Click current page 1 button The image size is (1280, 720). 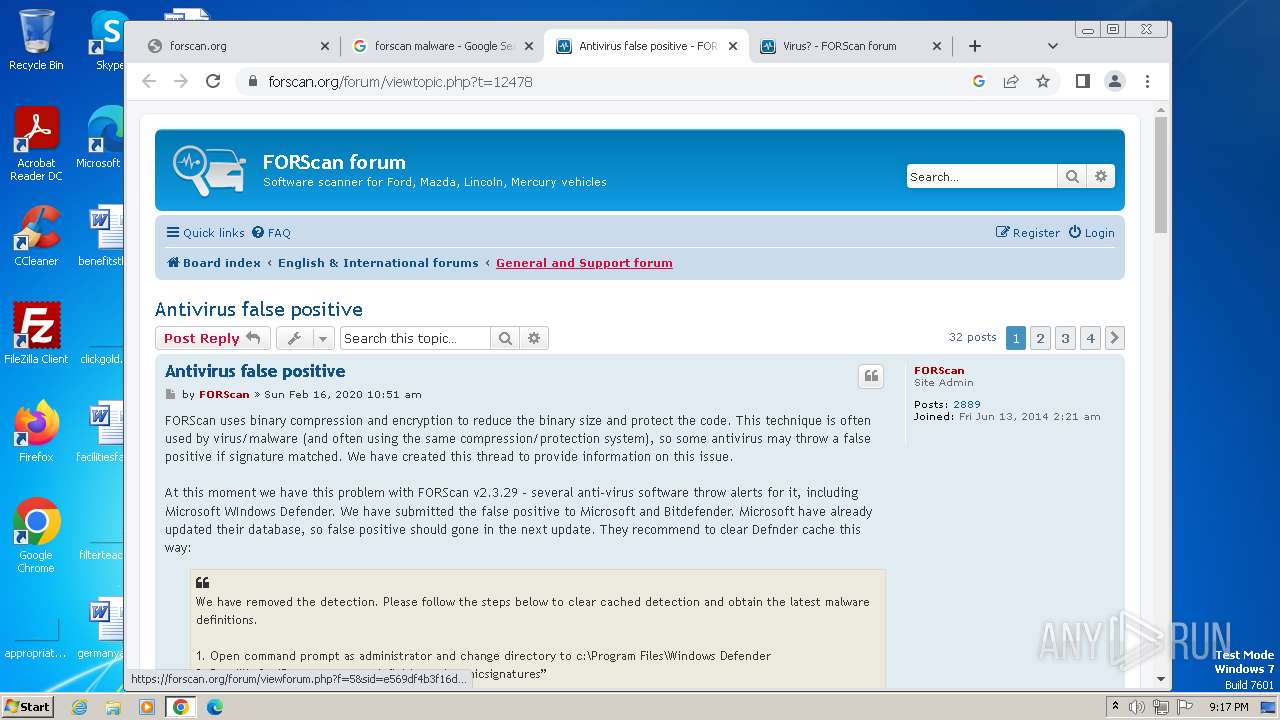click(x=1015, y=338)
